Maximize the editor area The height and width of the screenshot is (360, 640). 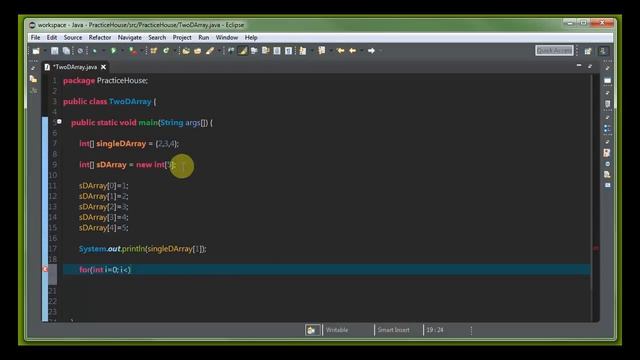[x=590, y=66]
